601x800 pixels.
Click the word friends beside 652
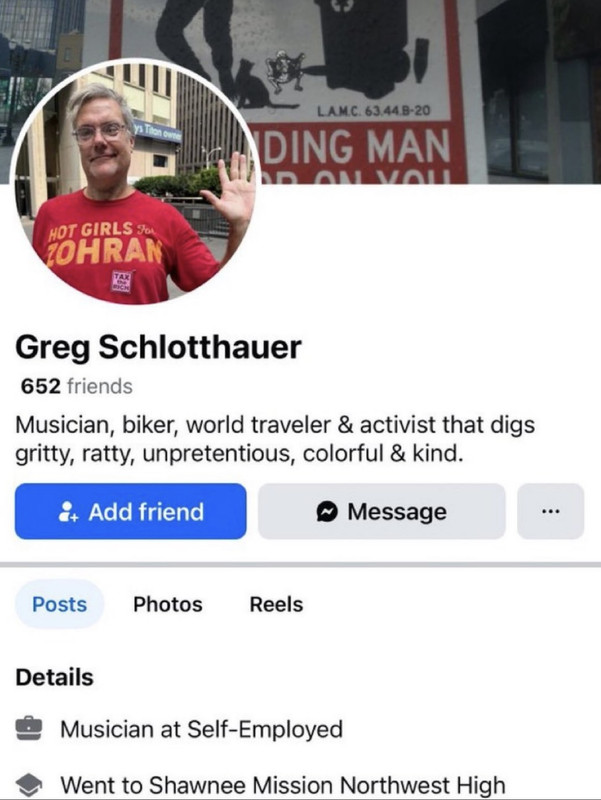point(100,386)
